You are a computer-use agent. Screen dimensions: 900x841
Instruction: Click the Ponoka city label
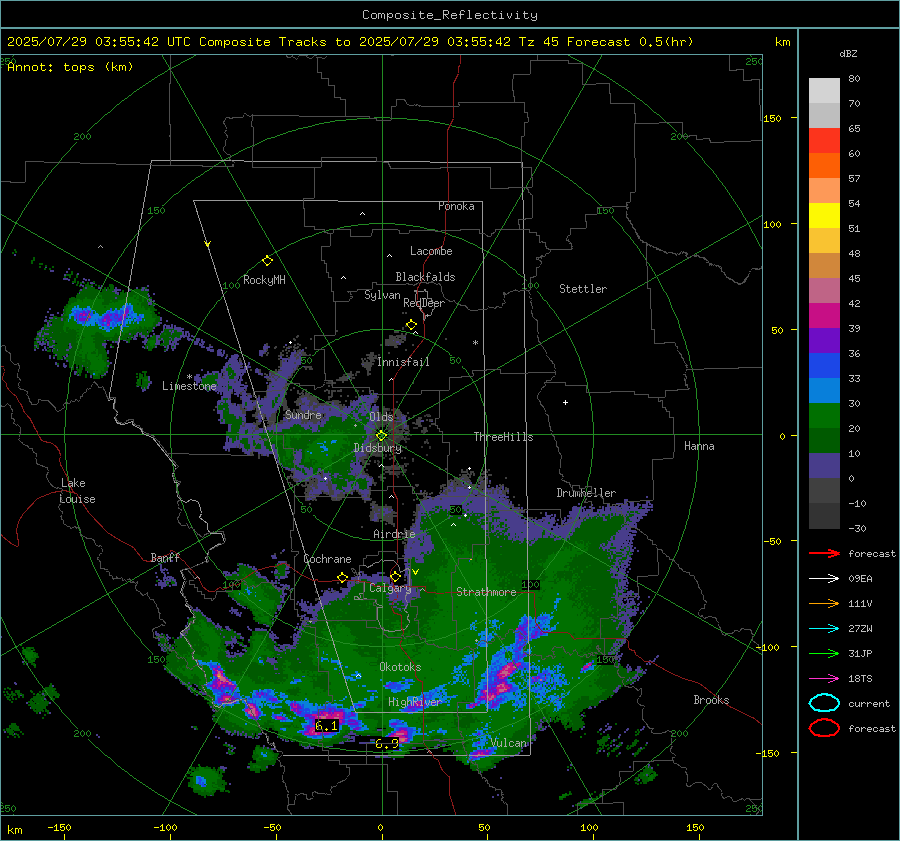[x=456, y=206]
